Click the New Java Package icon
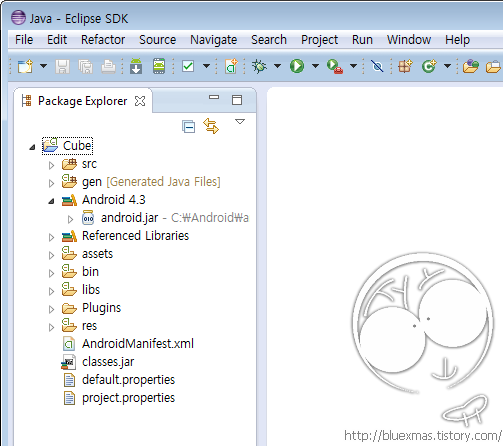 405,66
